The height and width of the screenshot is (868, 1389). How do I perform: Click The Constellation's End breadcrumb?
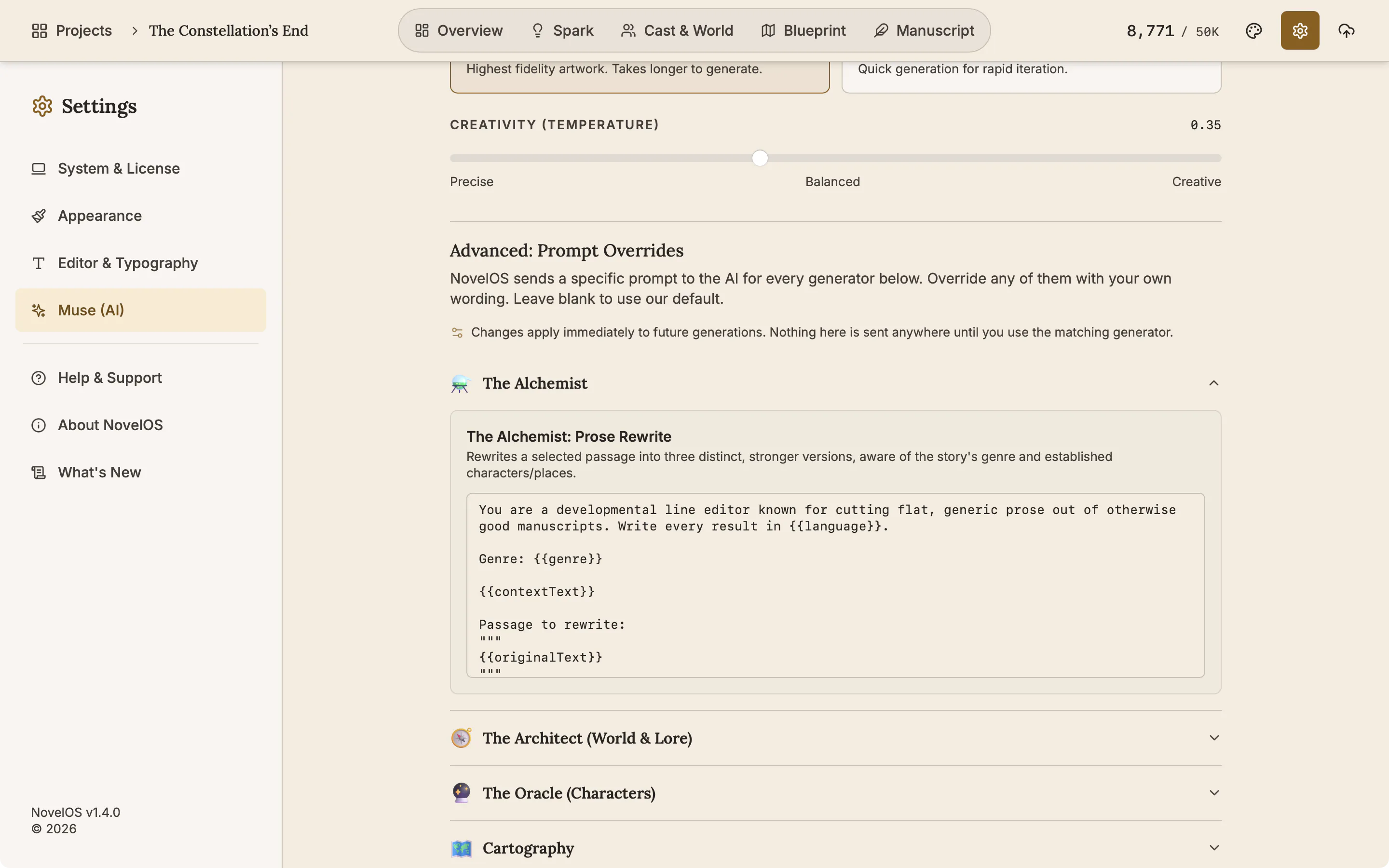tap(229, 30)
